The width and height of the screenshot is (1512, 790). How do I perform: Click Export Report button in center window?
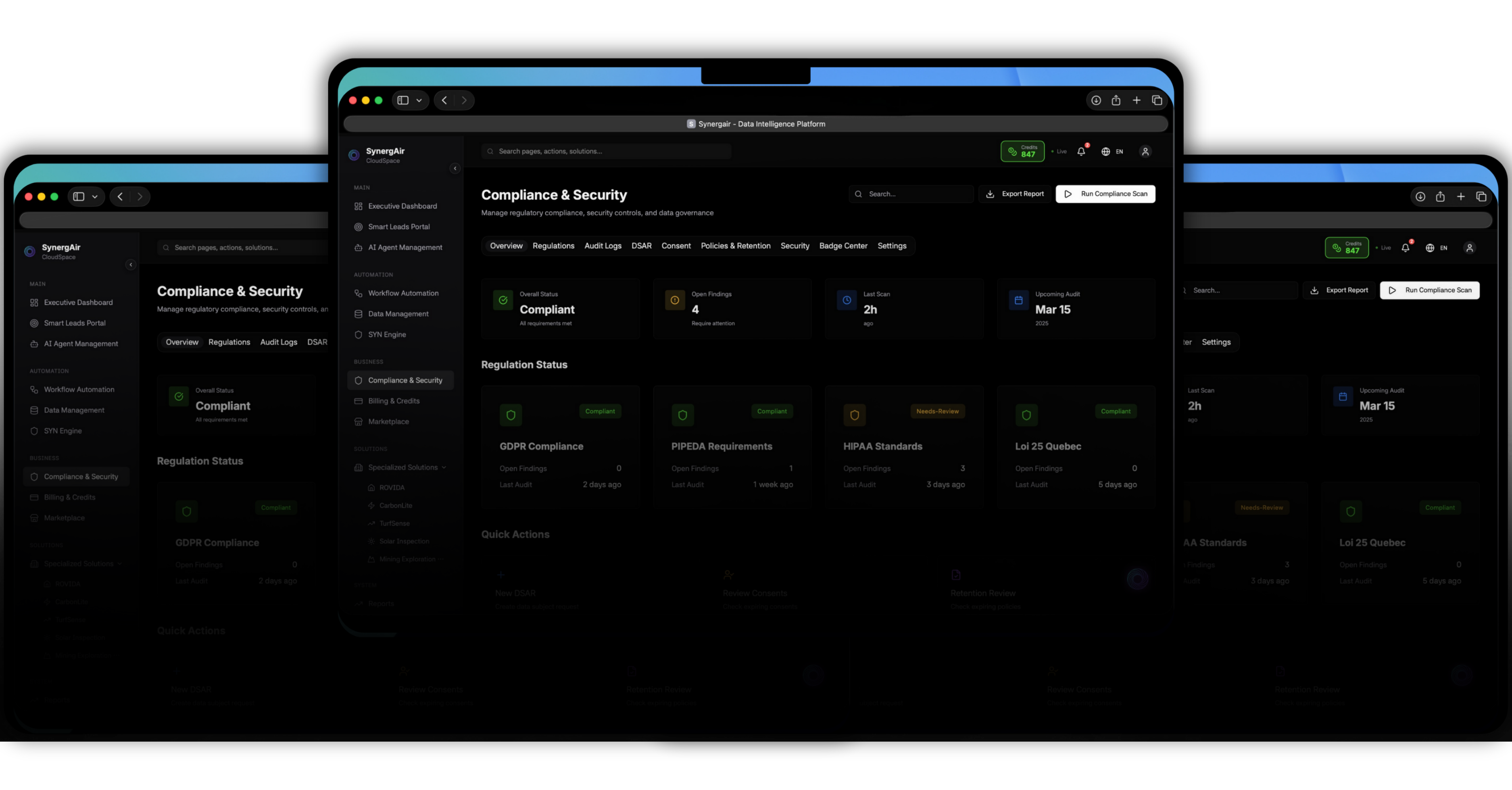pos(1015,194)
